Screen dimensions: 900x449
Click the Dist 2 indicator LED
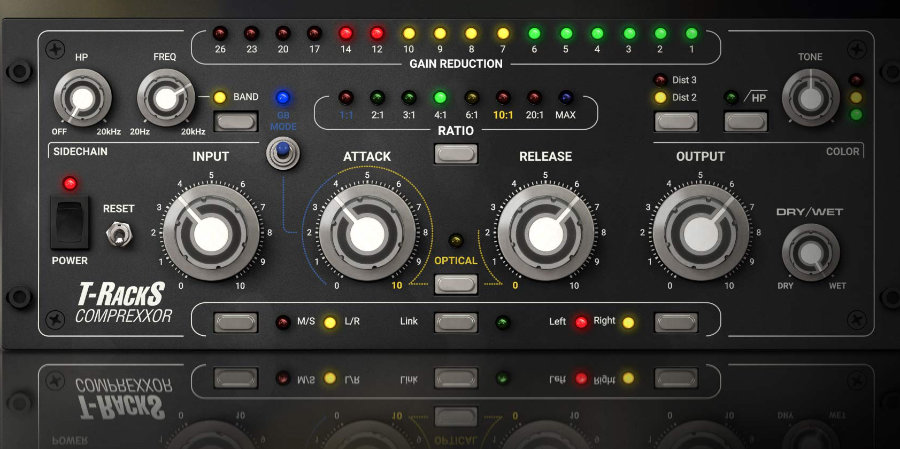point(660,98)
